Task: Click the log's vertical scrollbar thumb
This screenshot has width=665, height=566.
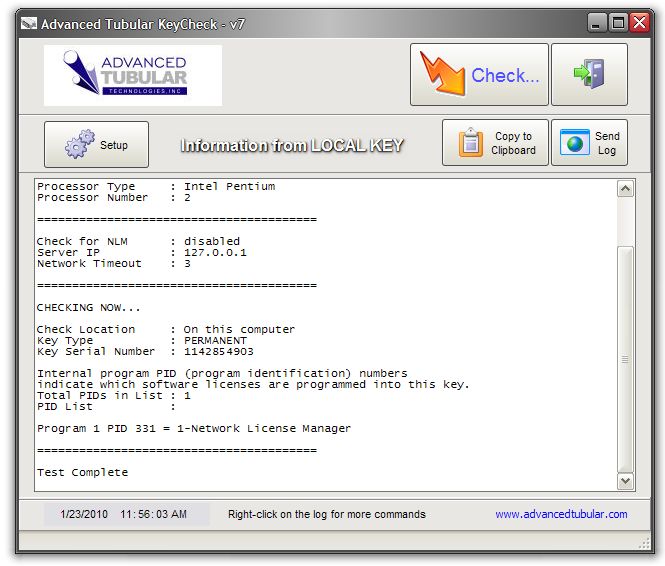Action: point(626,359)
